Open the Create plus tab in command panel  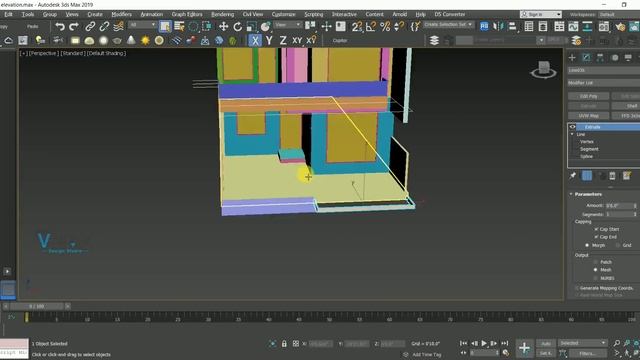572,58
